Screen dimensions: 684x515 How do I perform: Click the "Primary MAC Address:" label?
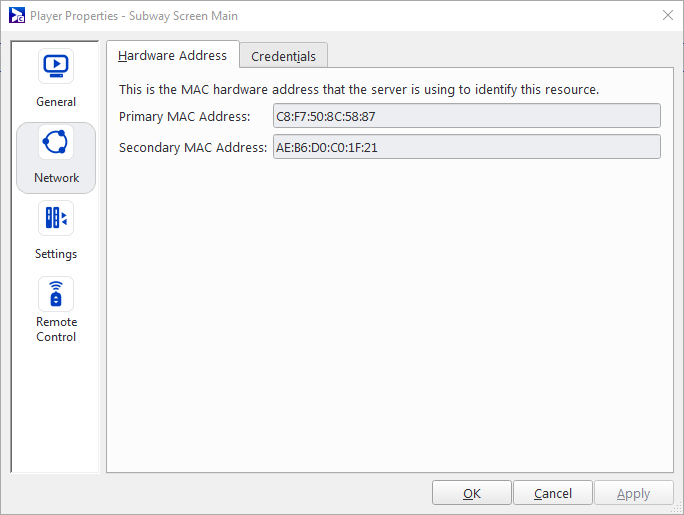click(x=185, y=117)
